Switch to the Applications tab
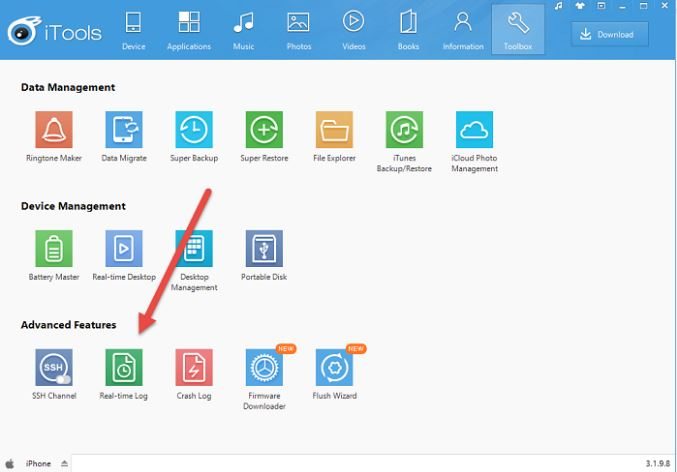Screen dimensions: 677x472 point(189,28)
